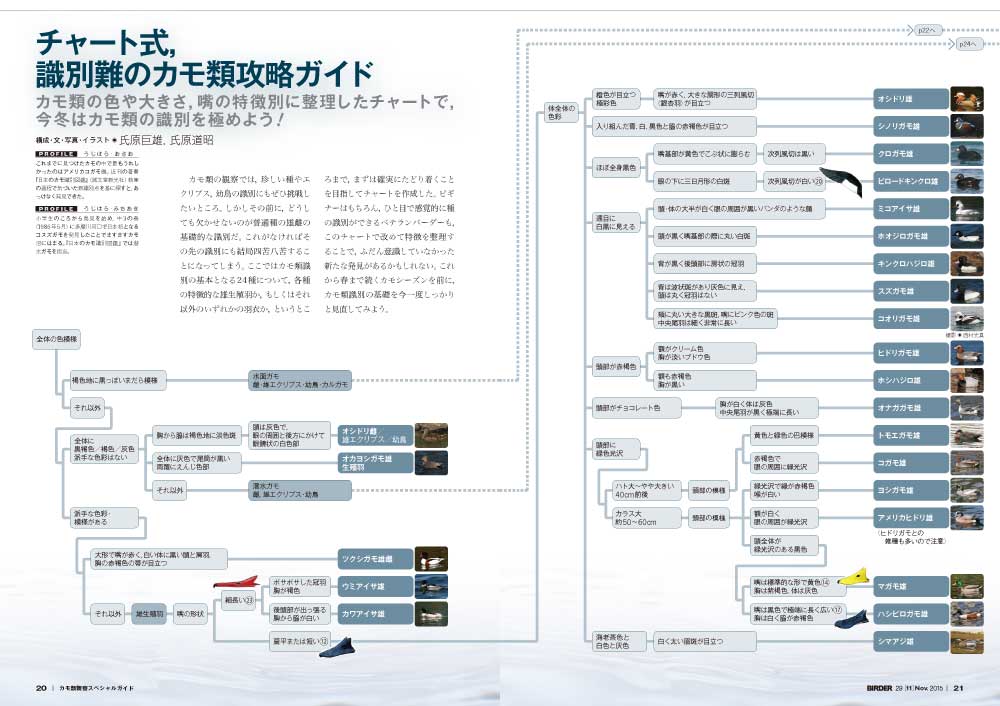Select the 白く太い眉斑が目立つ box

pos(704,641)
